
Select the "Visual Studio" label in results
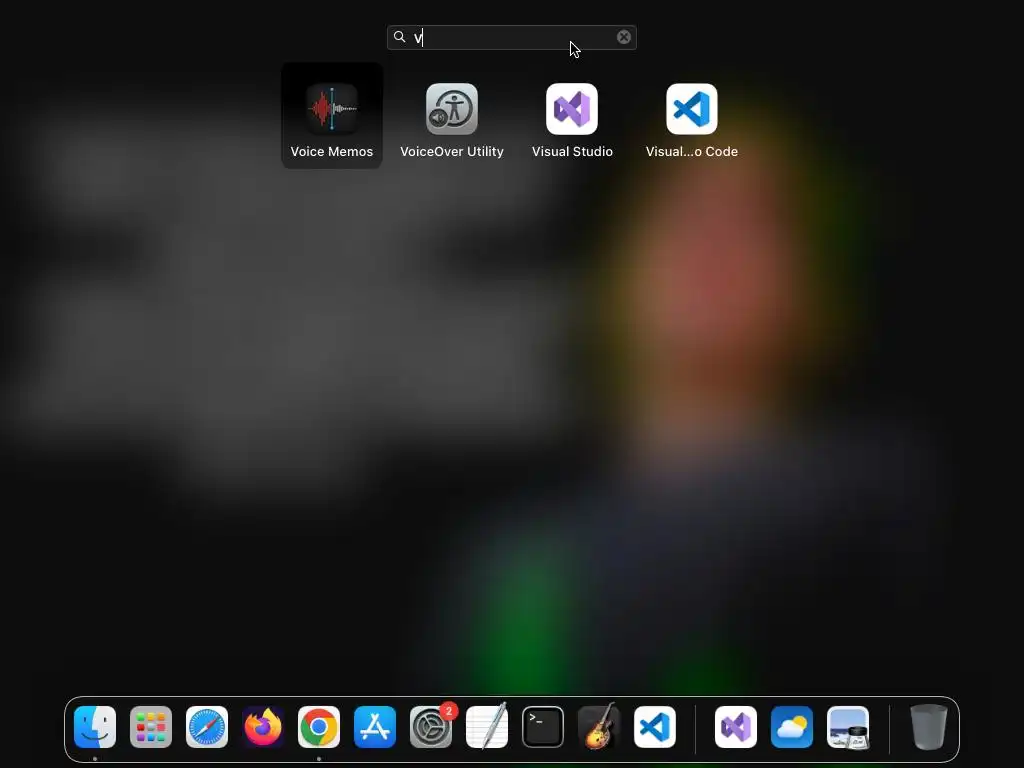pos(572,152)
